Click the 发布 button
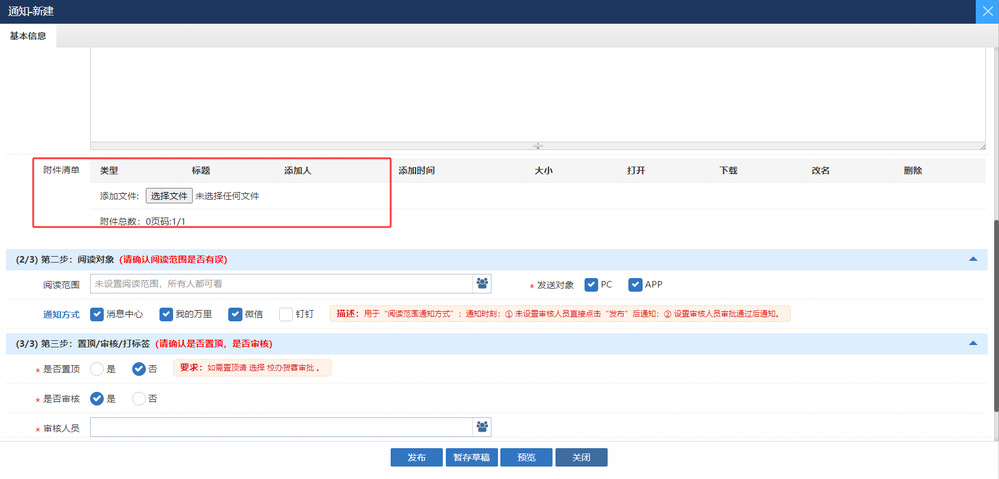This screenshot has width=999, height=479. (416, 457)
